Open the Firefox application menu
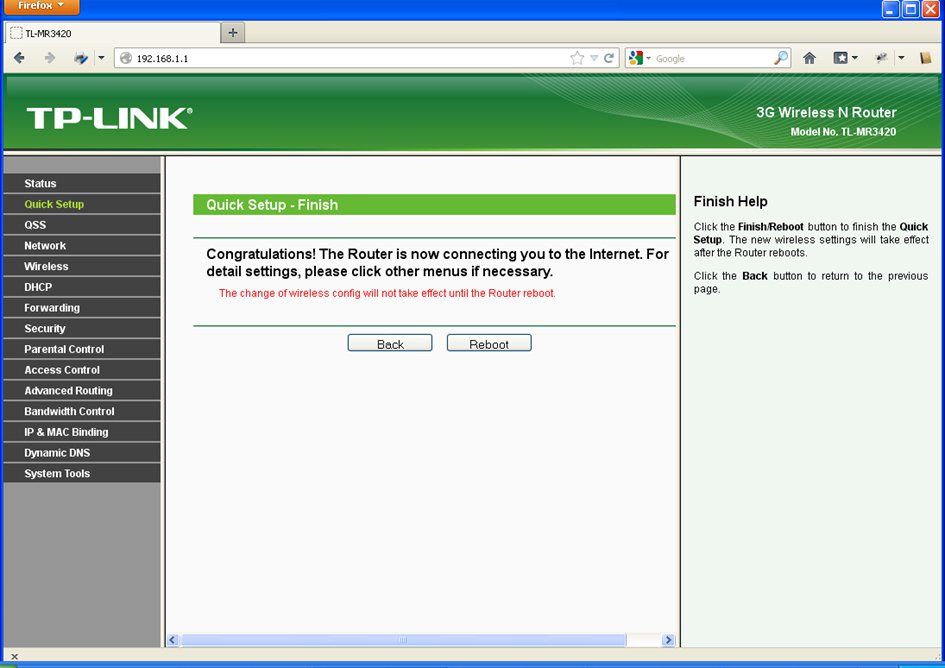945x668 pixels. click(41, 7)
